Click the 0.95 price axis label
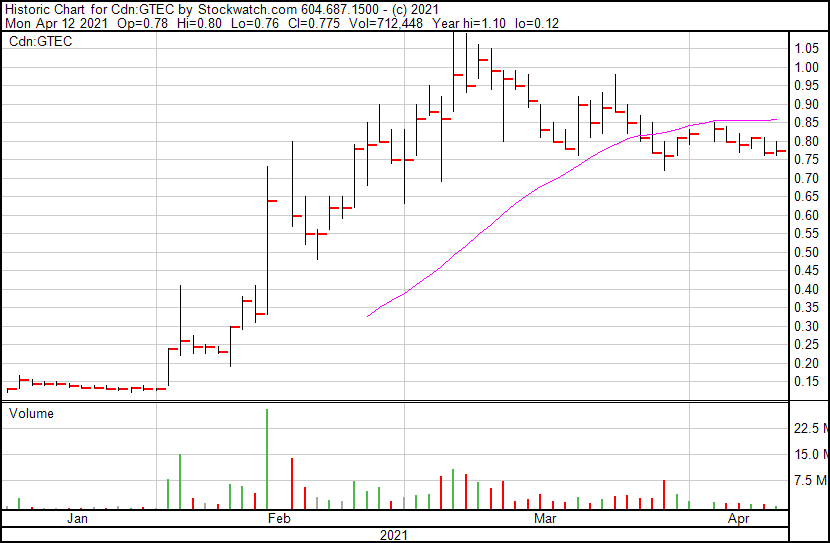The width and height of the screenshot is (830, 543). pos(807,86)
